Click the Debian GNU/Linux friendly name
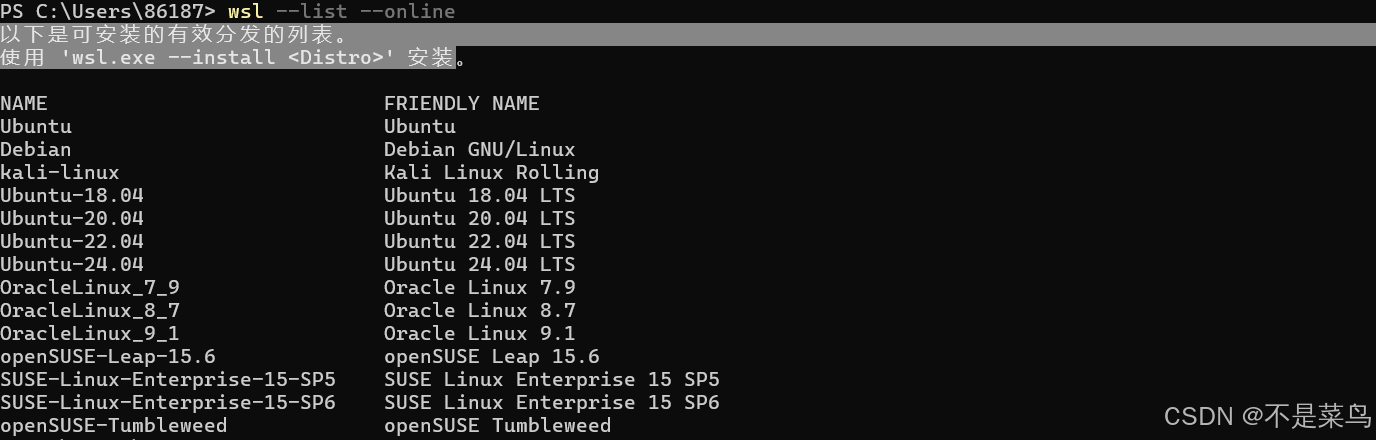 click(x=480, y=149)
